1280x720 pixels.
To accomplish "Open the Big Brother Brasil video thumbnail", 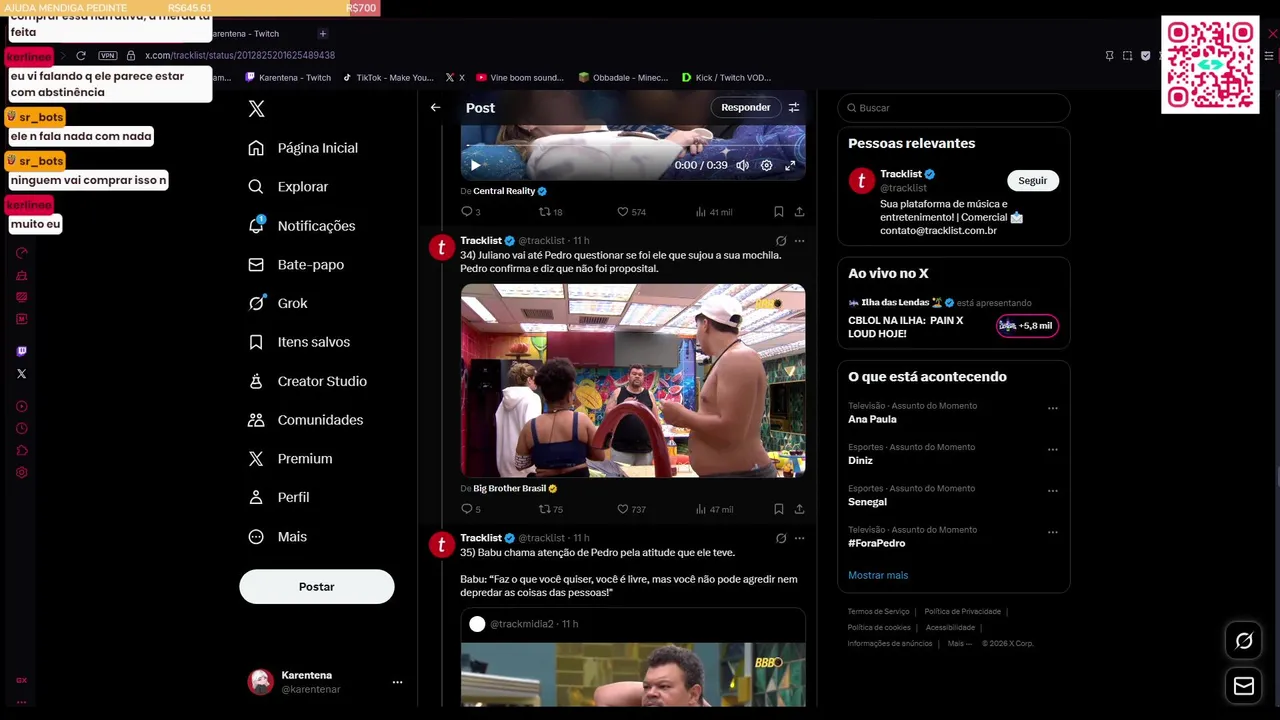I will [x=633, y=380].
